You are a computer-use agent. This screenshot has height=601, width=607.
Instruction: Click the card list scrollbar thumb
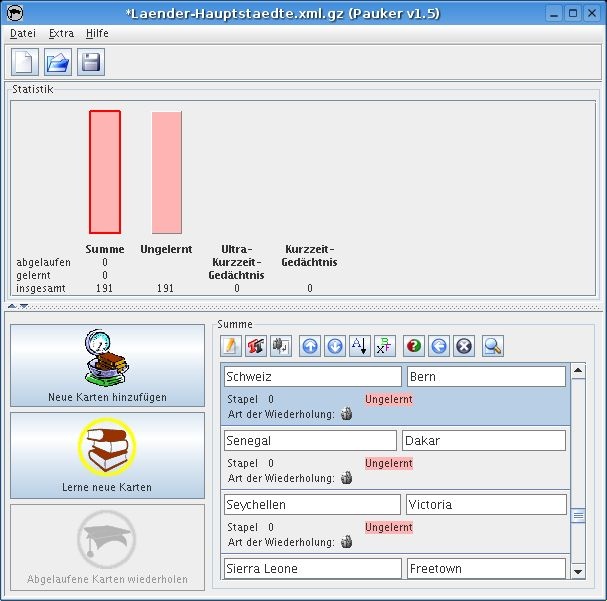coord(578,516)
